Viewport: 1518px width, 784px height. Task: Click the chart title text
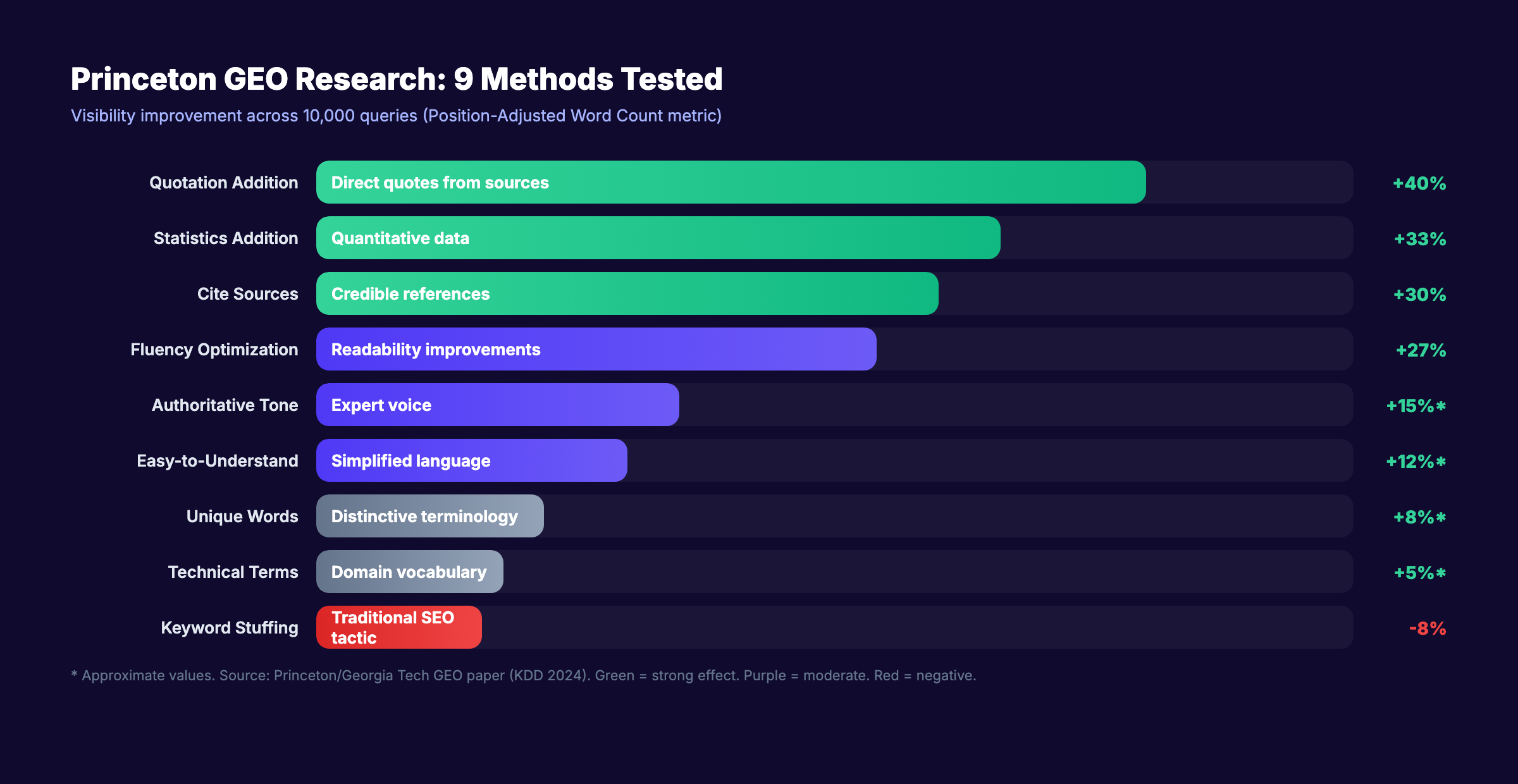coord(397,78)
